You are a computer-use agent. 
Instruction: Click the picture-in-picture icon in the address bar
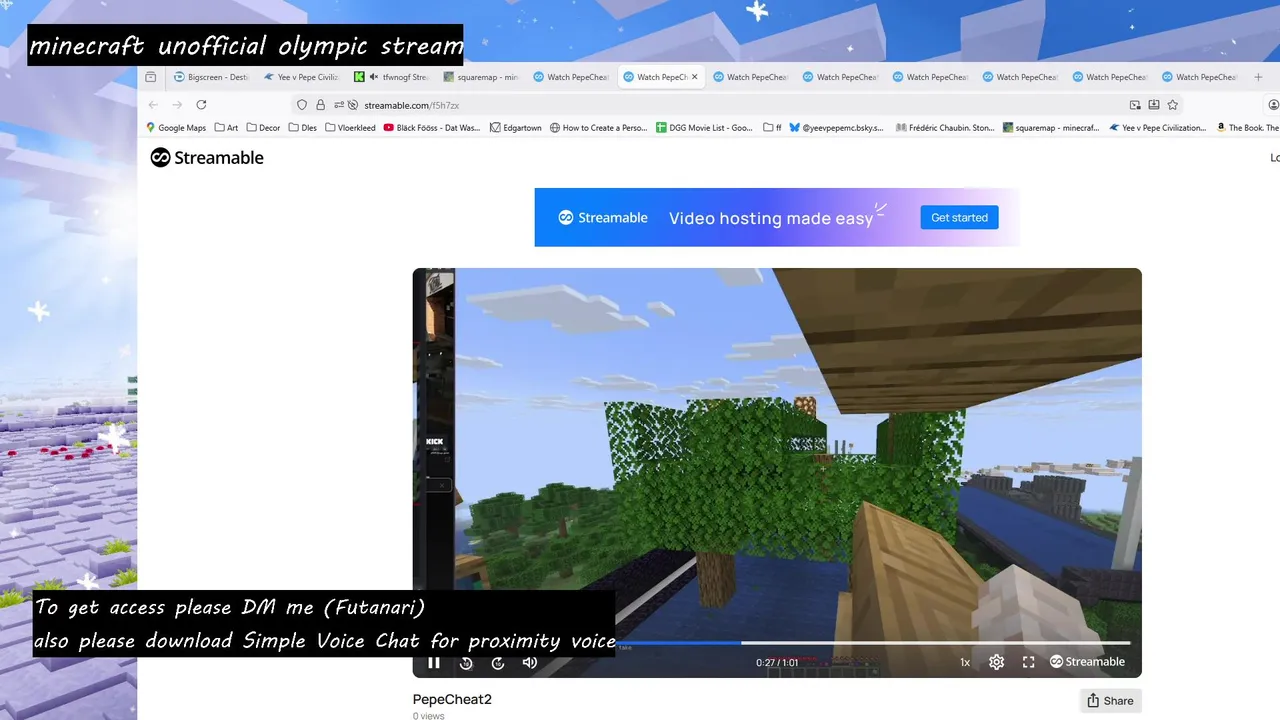(x=1135, y=105)
